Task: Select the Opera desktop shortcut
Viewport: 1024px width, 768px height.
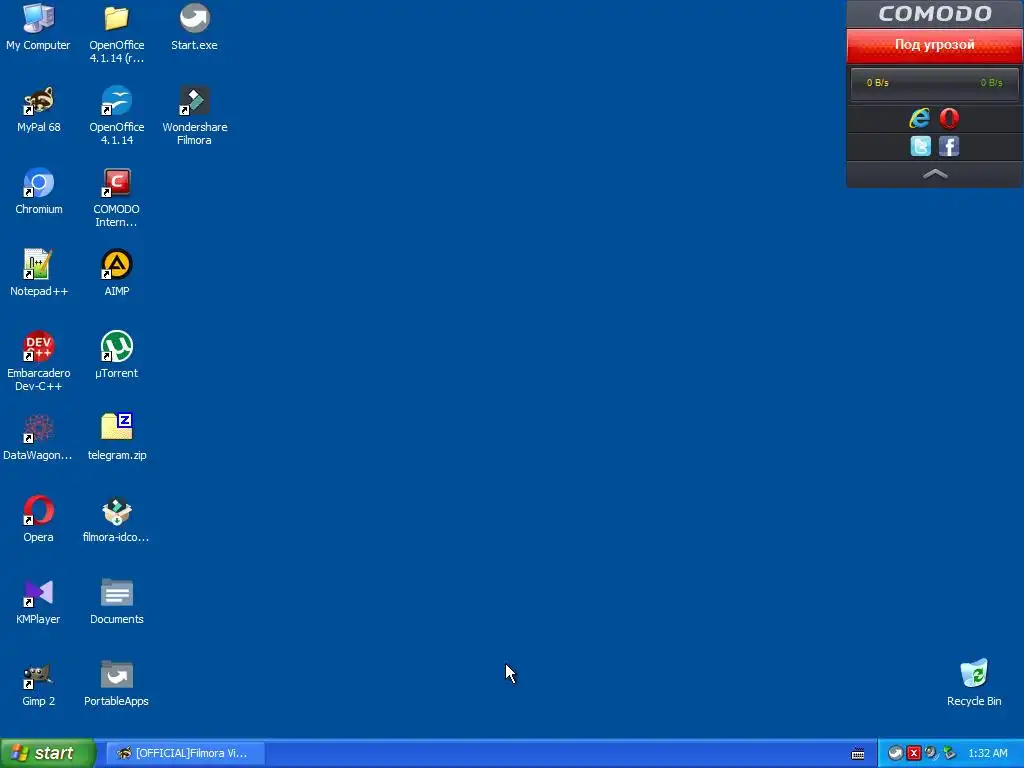Action: [38, 519]
